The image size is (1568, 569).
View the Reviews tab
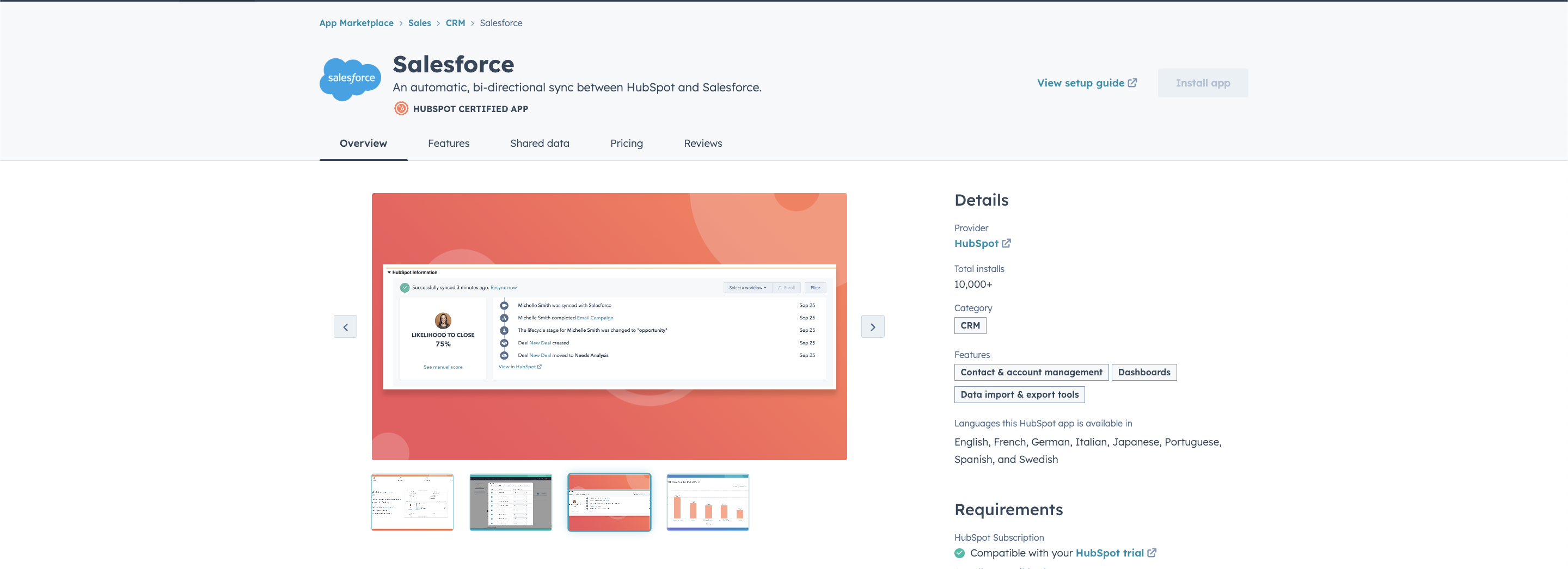pos(702,144)
